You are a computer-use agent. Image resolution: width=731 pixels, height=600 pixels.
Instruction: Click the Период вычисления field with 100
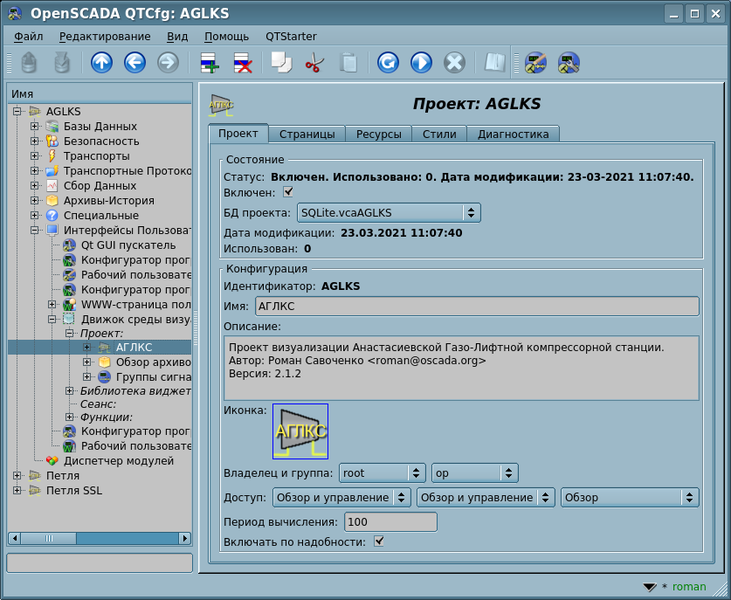click(391, 522)
